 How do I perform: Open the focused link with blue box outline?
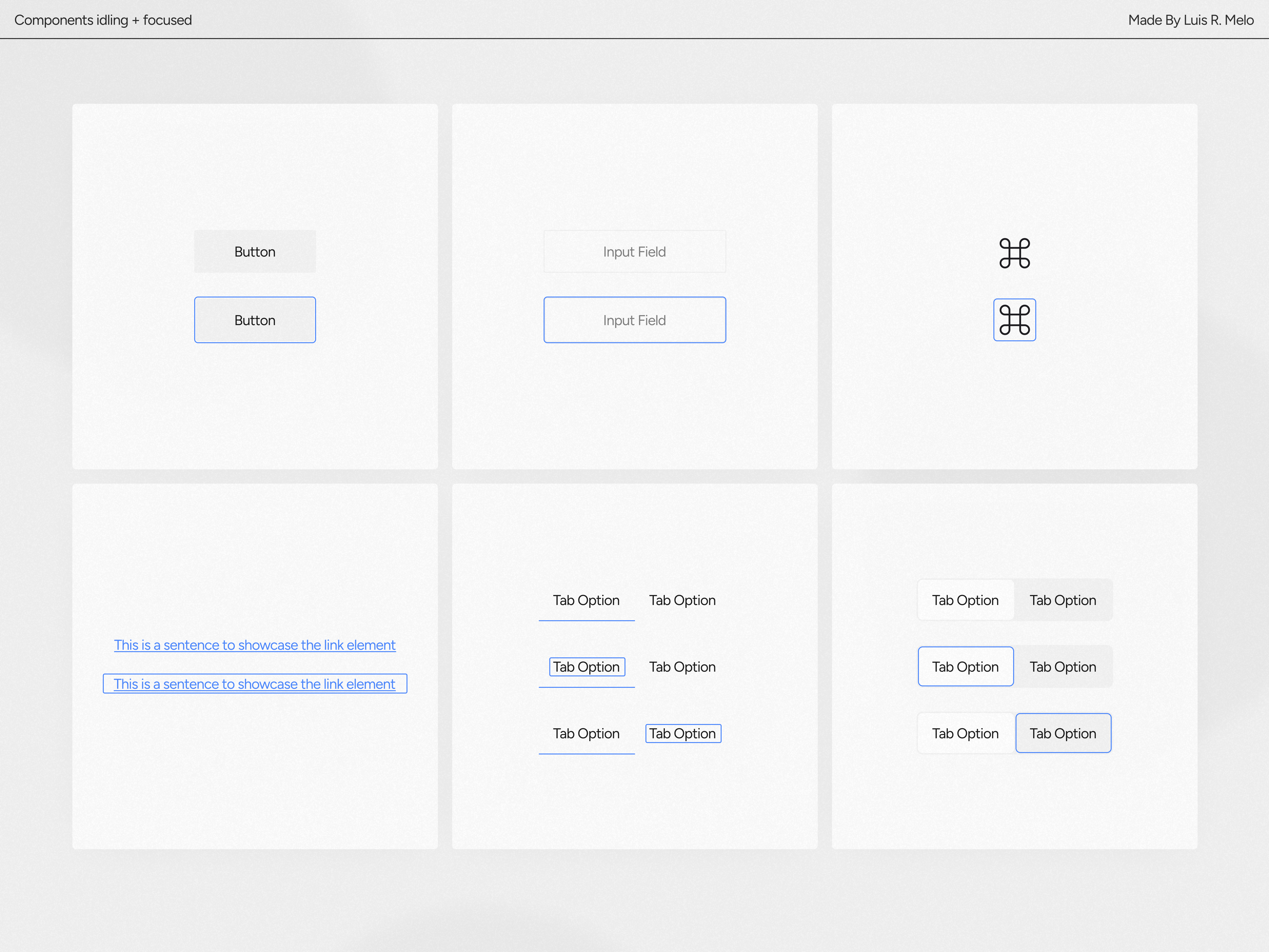click(254, 684)
